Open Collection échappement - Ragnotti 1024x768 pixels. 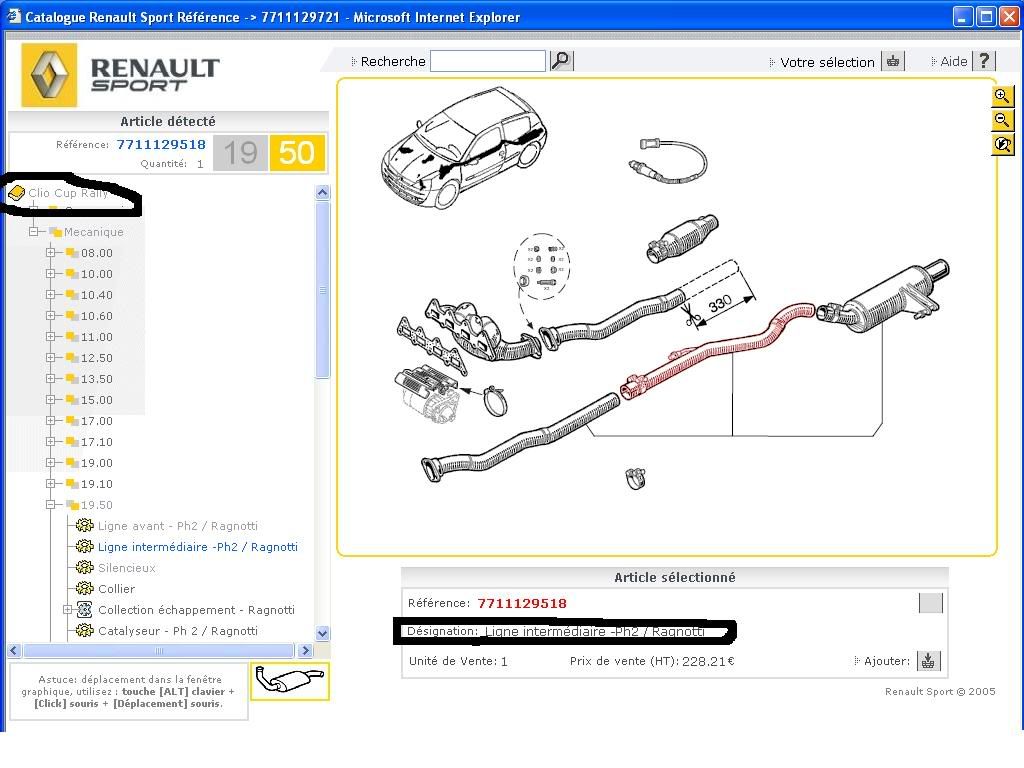[197, 610]
